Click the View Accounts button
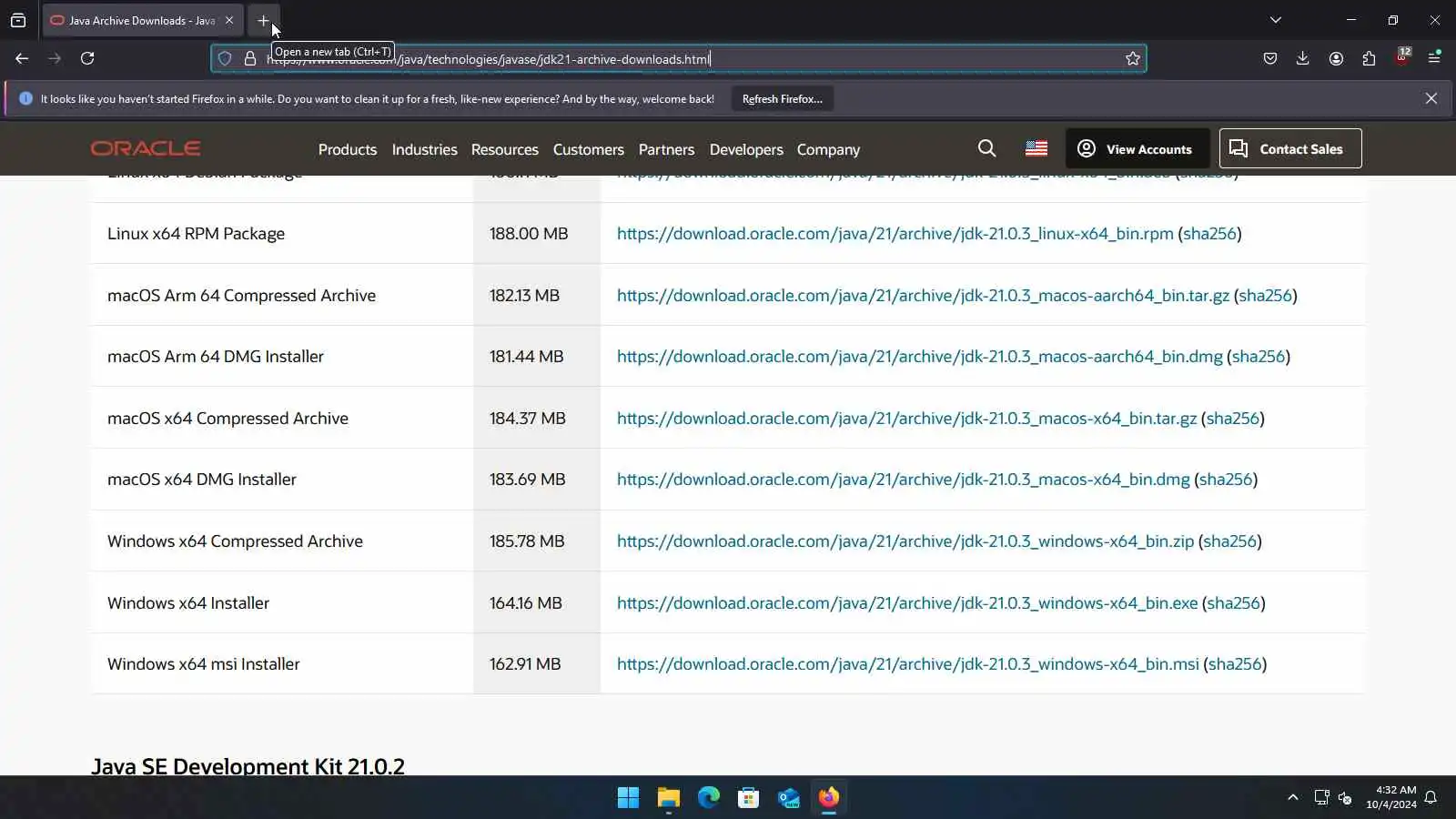 pos(1137,148)
